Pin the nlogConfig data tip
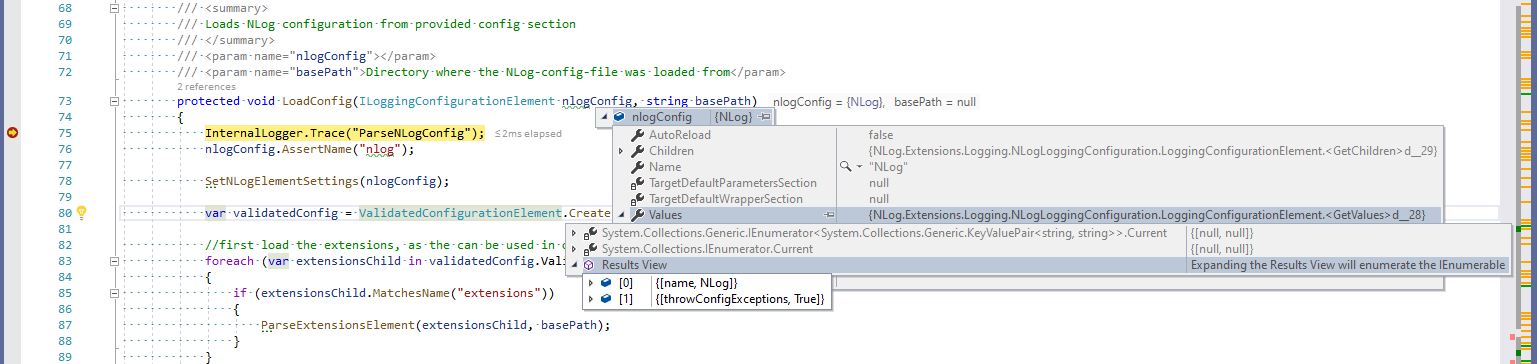The height and width of the screenshot is (364, 1537). click(x=765, y=117)
